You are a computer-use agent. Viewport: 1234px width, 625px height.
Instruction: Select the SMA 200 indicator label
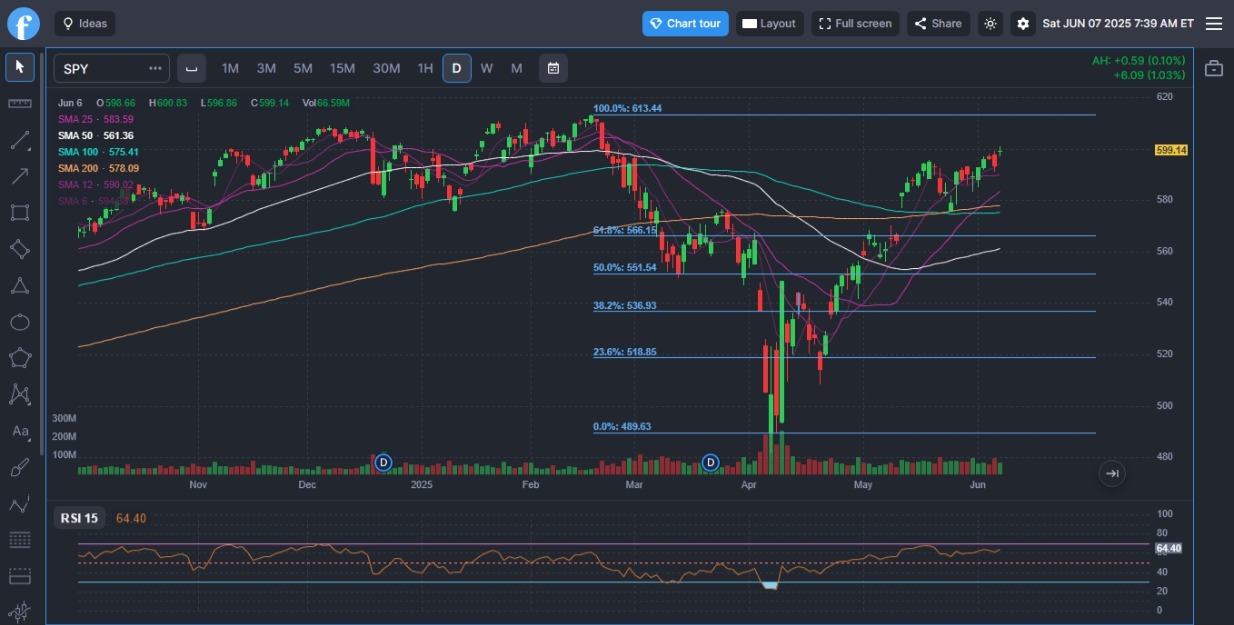tap(98, 168)
